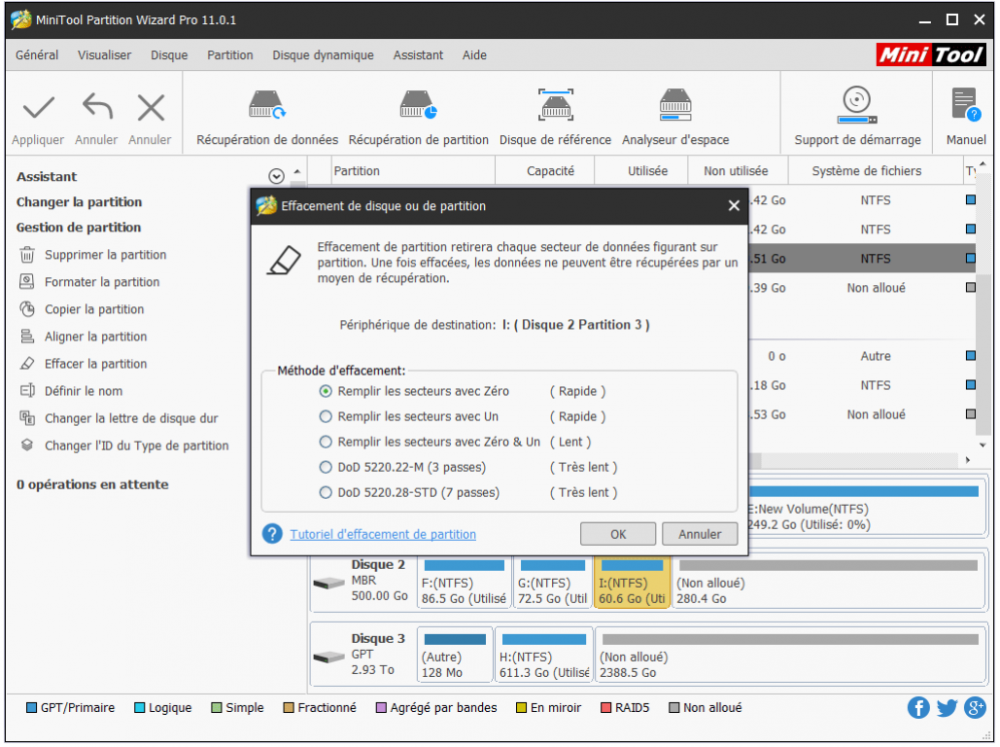
Task: Open the Disque dynamique menu
Action: click(x=323, y=55)
